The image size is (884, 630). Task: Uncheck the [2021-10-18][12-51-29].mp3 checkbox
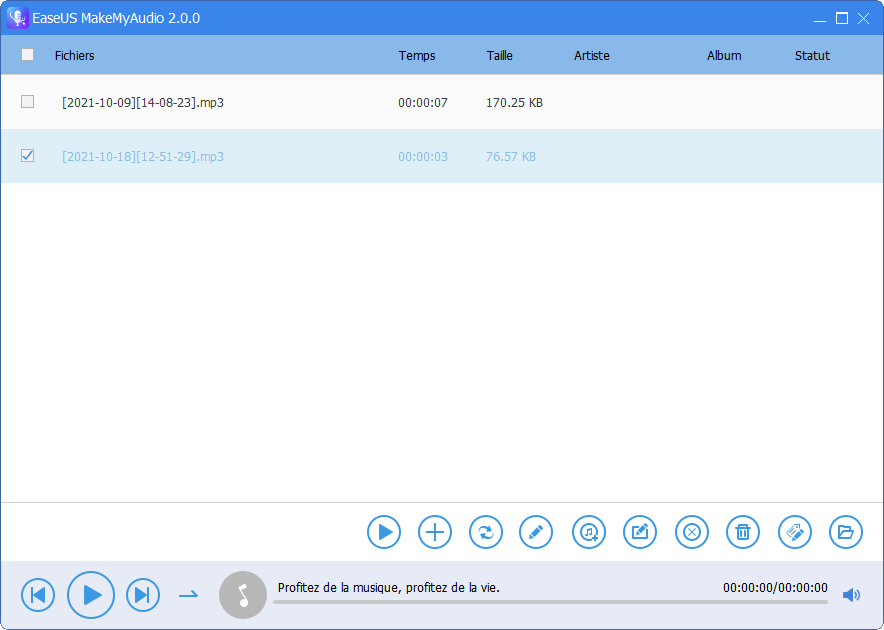pos(27,156)
